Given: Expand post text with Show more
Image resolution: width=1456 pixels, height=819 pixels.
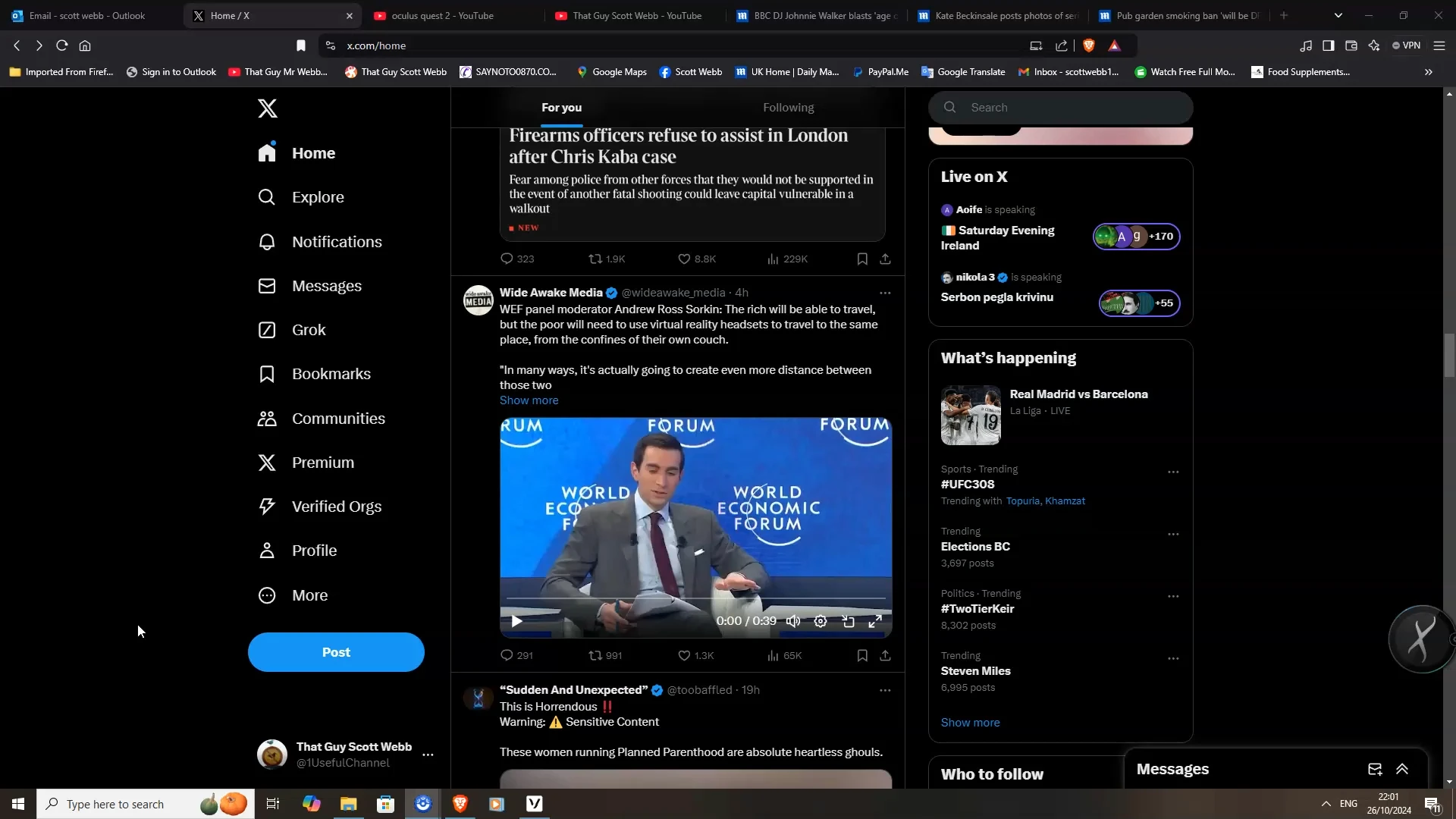Looking at the screenshot, I should [529, 400].
